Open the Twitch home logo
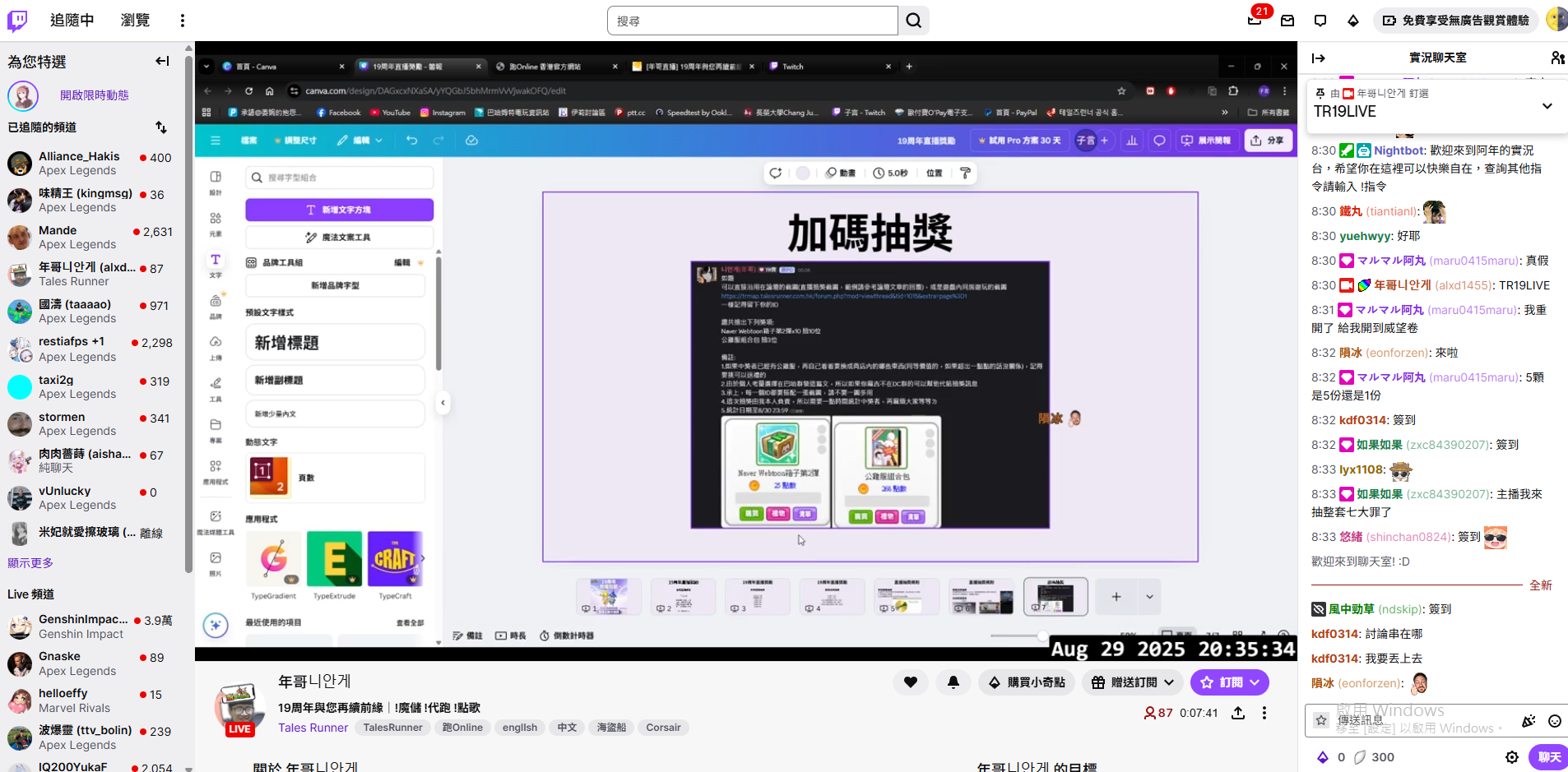This screenshot has height=772, width=1568. [x=17, y=21]
